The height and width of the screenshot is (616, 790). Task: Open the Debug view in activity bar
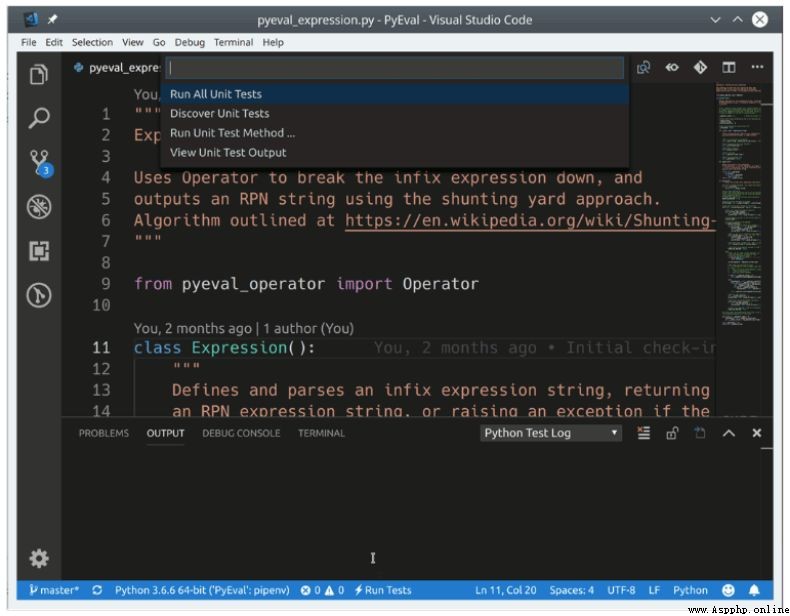[x=39, y=207]
